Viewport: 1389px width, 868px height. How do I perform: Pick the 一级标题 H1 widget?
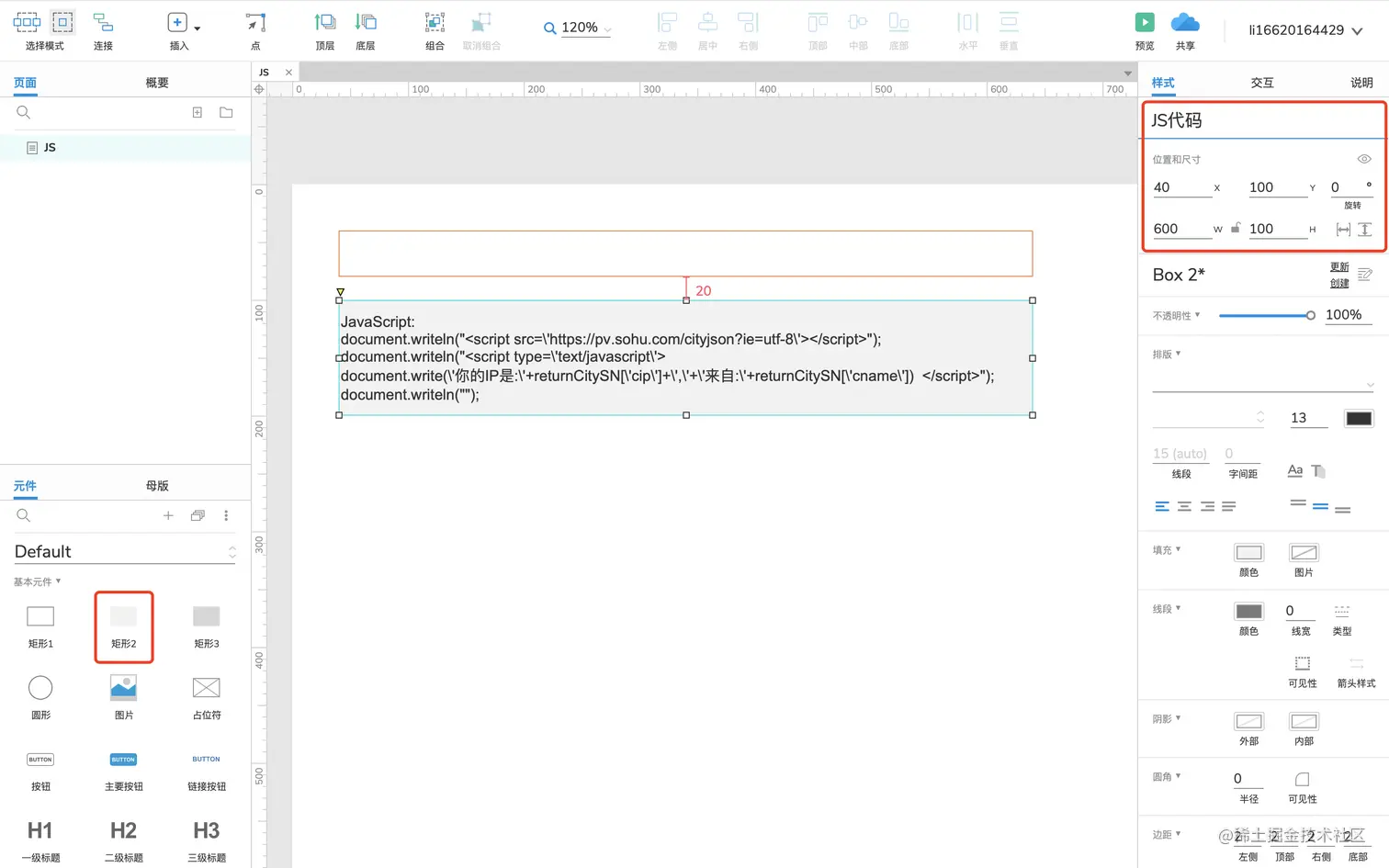pyautogui.click(x=40, y=840)
